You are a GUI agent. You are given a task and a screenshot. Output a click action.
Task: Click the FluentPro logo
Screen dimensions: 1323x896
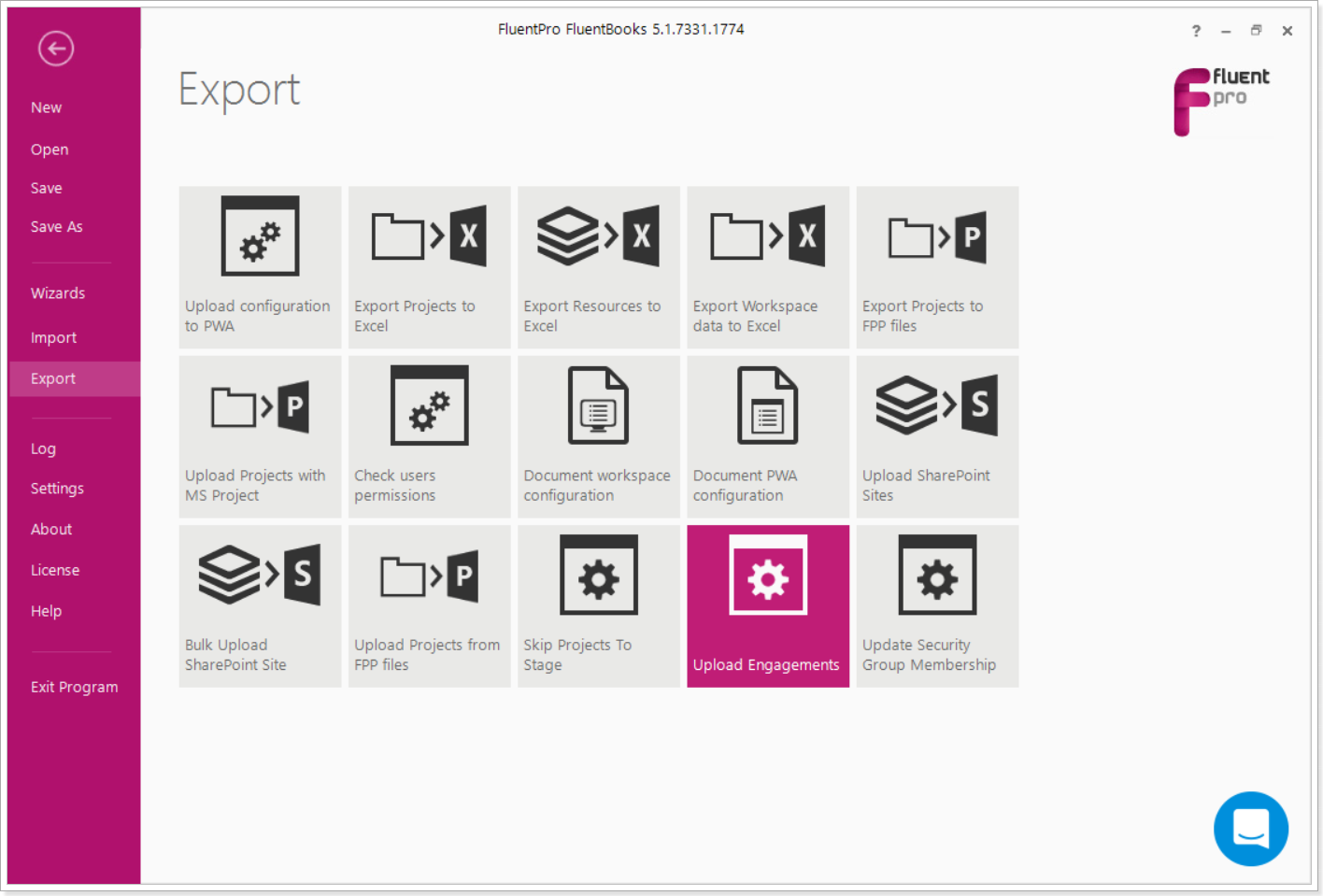[1221, 101]
